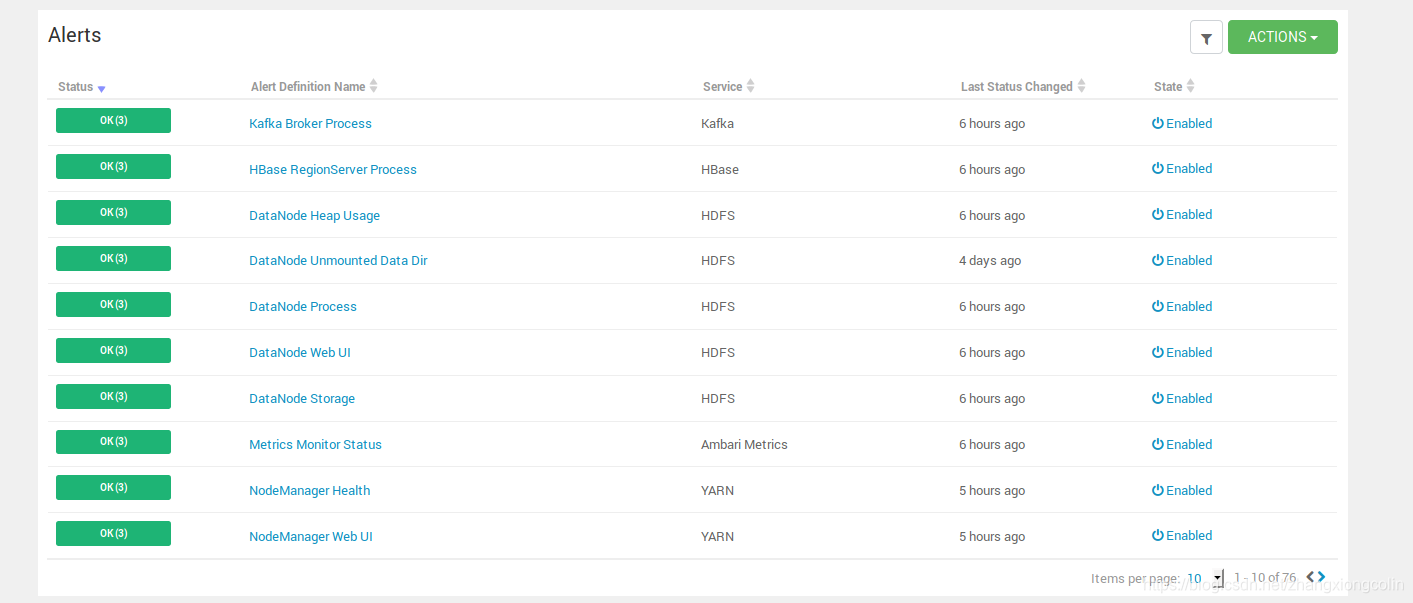
Task: Click HBase service cell
Action: tap(720, 170)
